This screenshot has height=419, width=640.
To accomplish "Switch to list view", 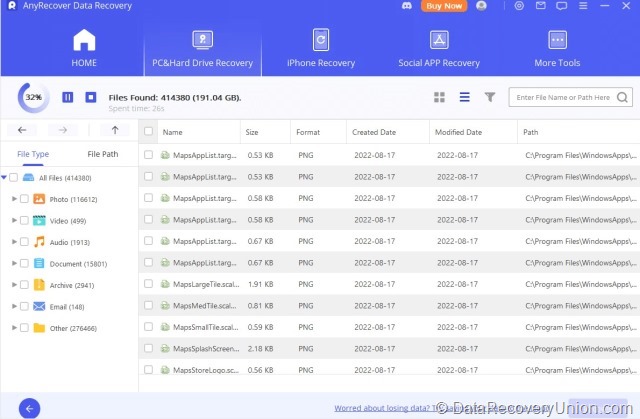I will 464,97.
